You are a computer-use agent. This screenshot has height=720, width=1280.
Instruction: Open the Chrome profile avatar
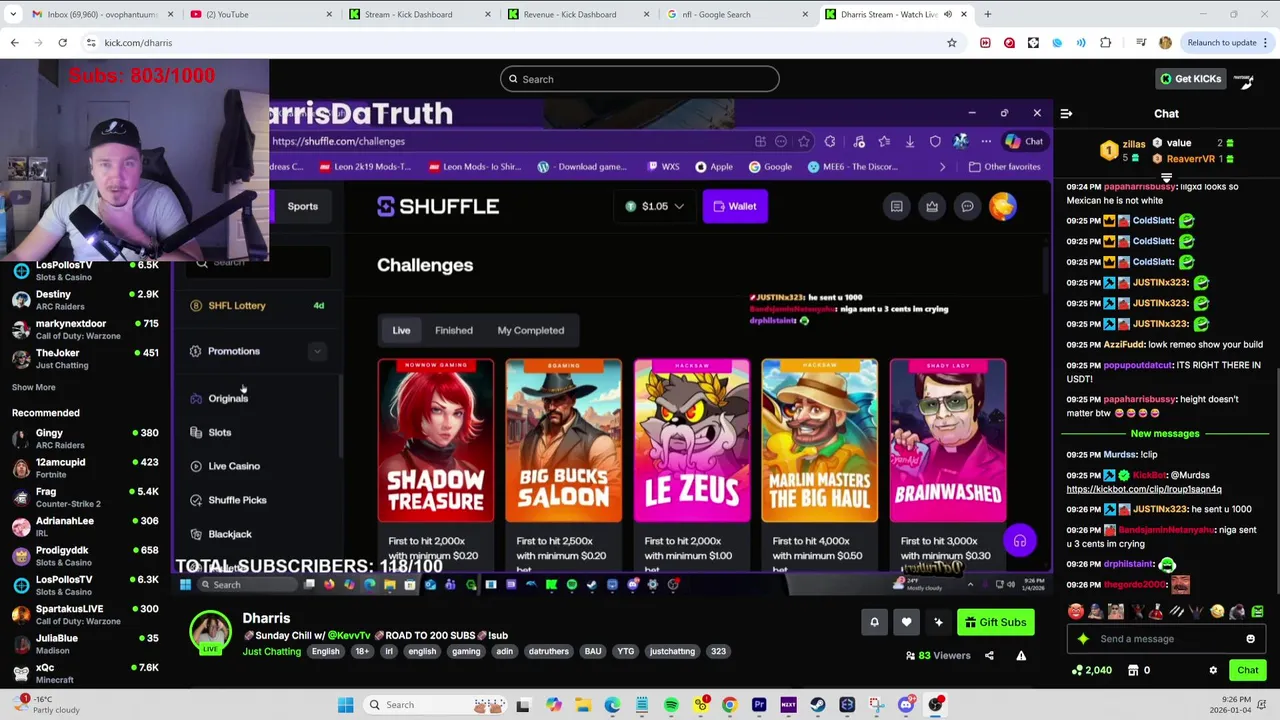tap(1165, 43)
